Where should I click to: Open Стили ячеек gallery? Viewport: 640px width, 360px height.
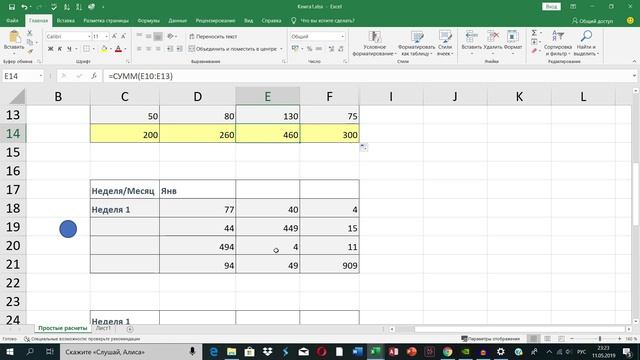click(x=445, y=43)
